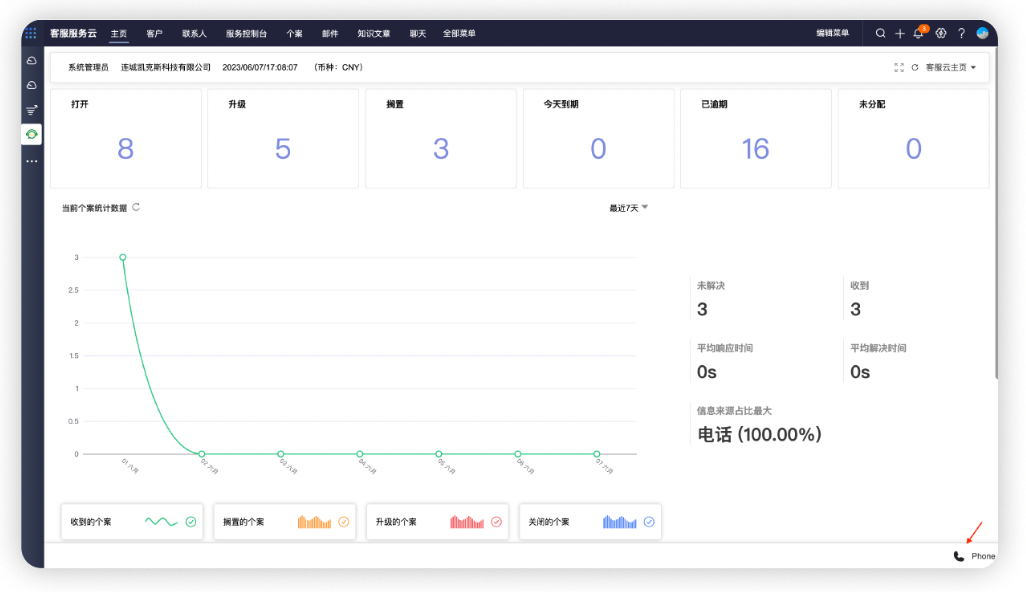Expand the 最近7天 time range dropdown
Viewport: 1026px width, 592px height.
click(629, 208)
